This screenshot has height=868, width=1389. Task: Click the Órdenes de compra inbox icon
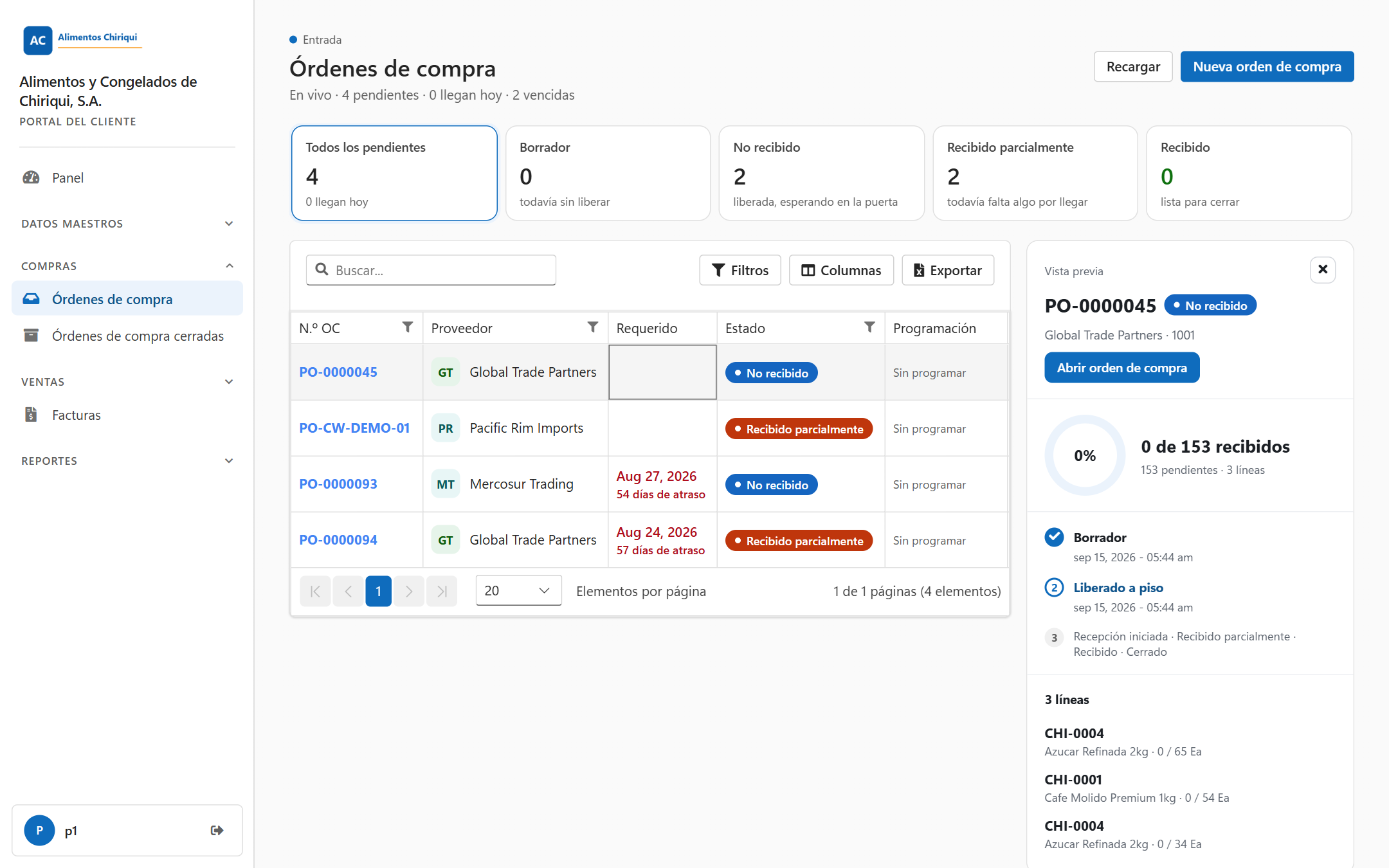pos(31,299)
